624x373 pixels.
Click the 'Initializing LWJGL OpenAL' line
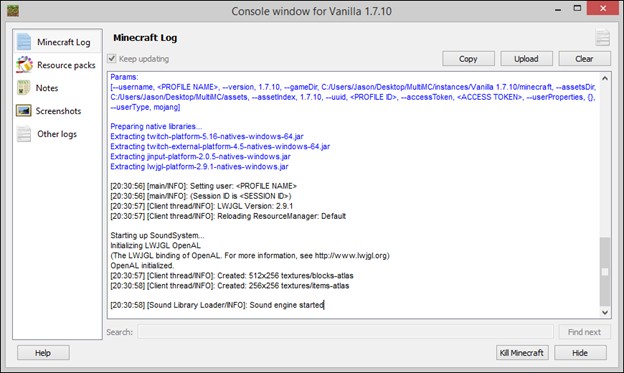[x=156, y=245]
